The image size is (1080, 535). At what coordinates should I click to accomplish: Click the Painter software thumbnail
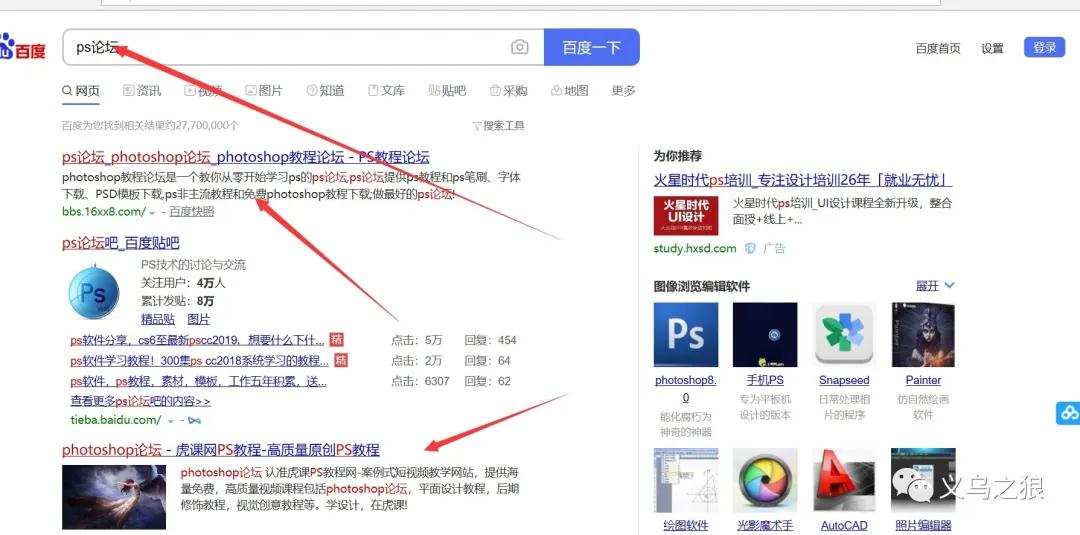(923, 335)
